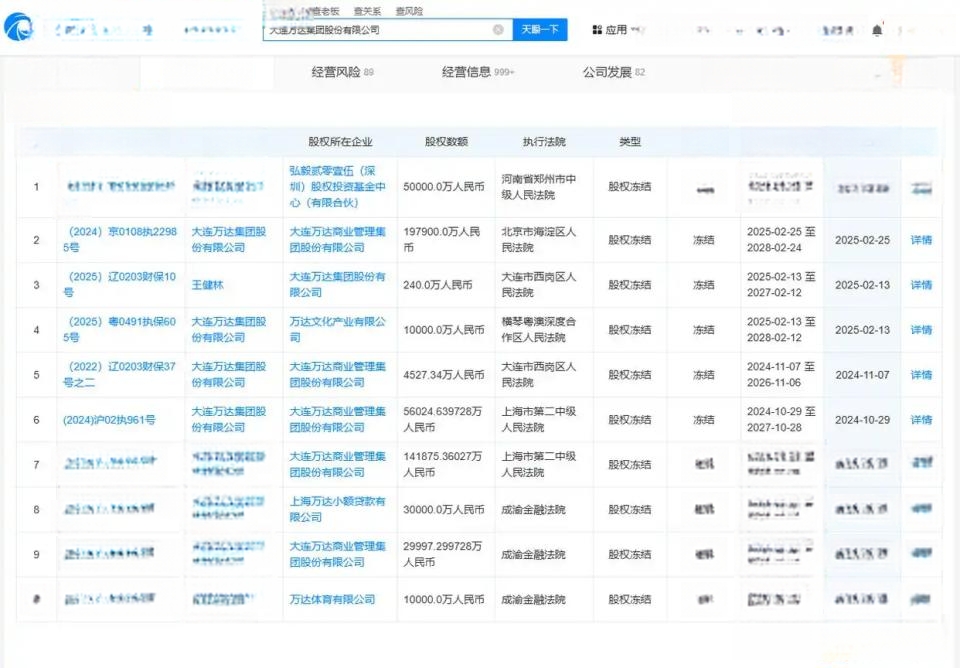
Task: Select the 30000.0万人民币 amount cell
Action: click(x=444, y=509)
